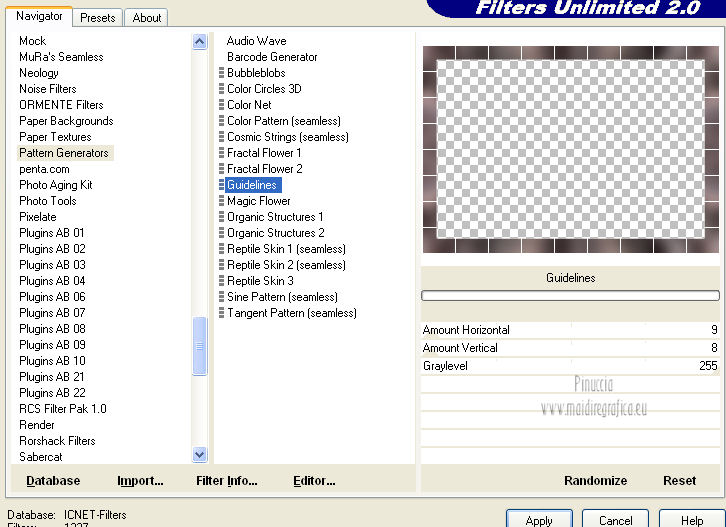Viewport: 726px width, 527px height.
Task: Select the Guidelines filter
Action: point(251,185)
